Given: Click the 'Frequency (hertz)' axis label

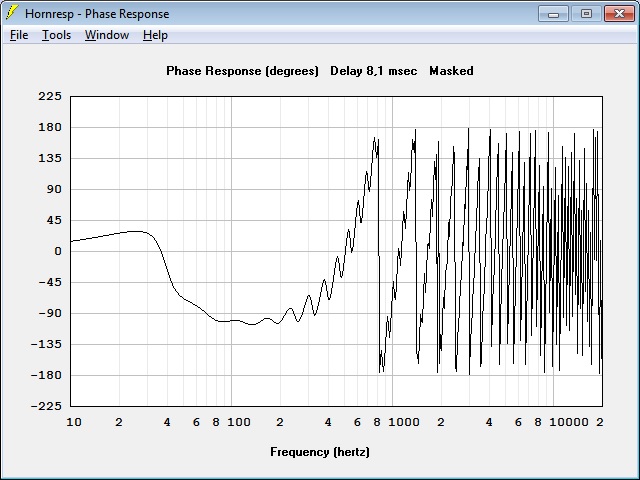Looking at the screenshot, I should [320, 452].
